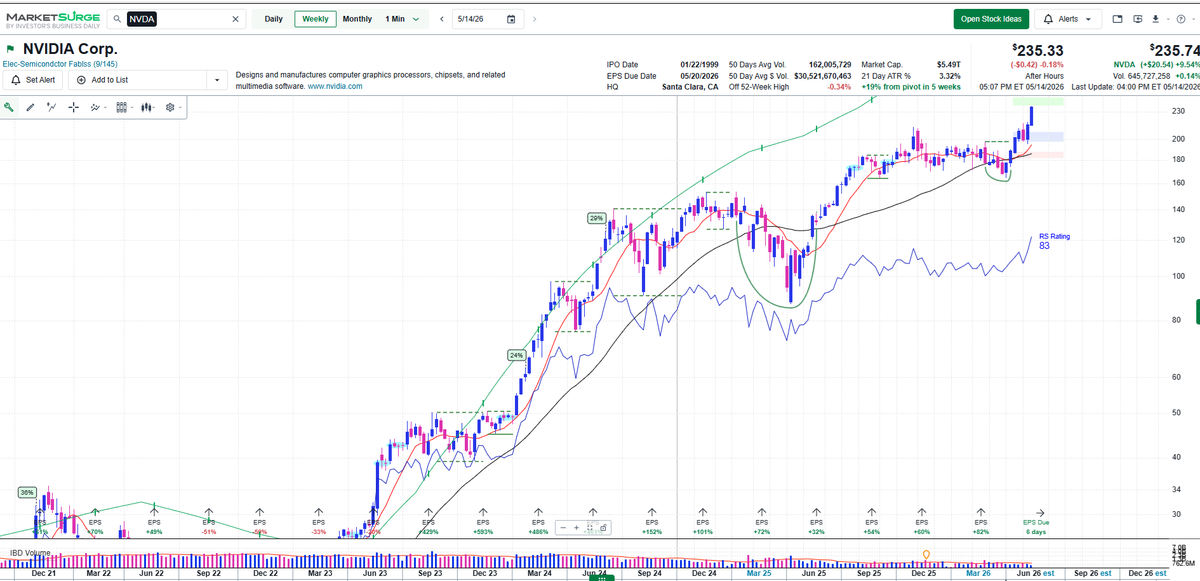Click the green tab on right edge
The width and height of the screenshot is (1200, 581).
(x=1196, y=311)
